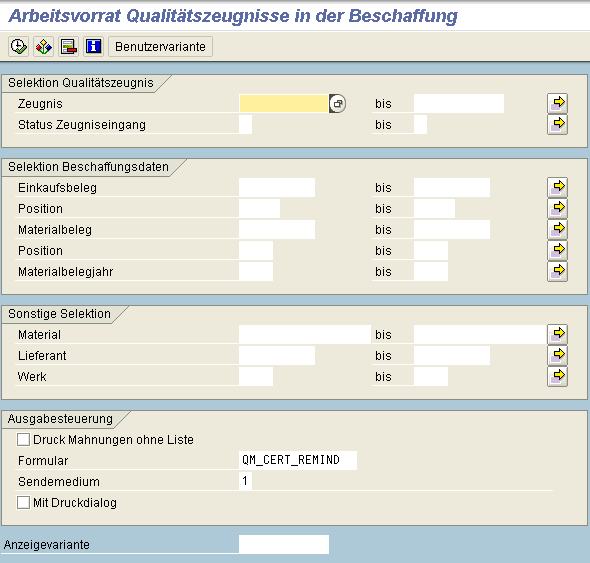Image resolution: width=590 pixels, height=563 pixels.
Task: Open the blue program information icon
Action: [x=93, y=47]
